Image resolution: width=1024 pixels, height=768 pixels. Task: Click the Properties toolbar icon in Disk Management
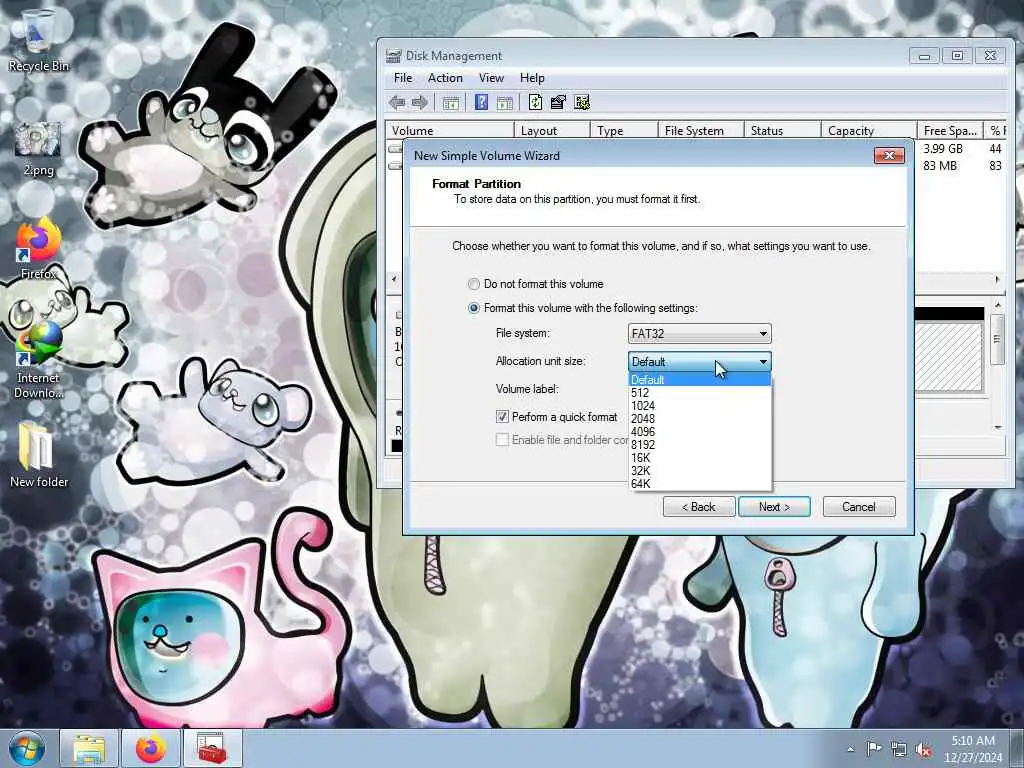[x=558, y=102]
